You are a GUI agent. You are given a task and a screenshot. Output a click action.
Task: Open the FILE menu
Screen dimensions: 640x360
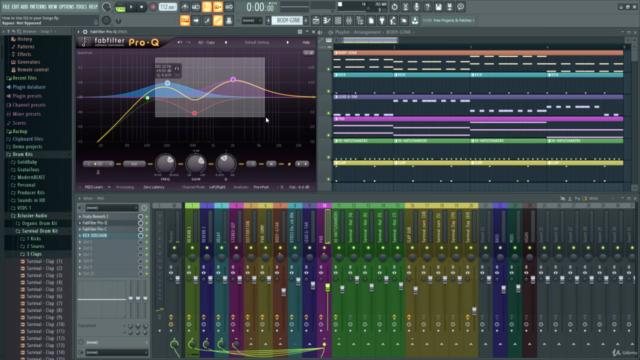click(6, 7)
